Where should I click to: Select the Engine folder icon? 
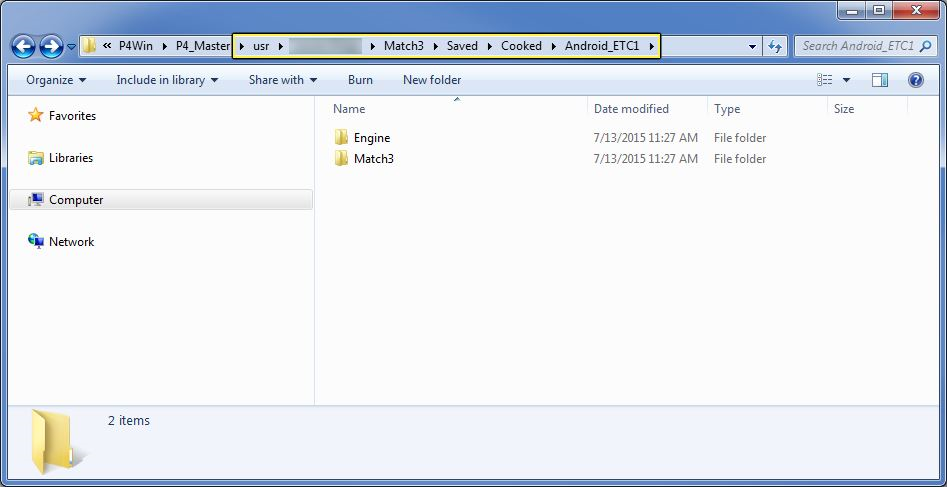341,138
